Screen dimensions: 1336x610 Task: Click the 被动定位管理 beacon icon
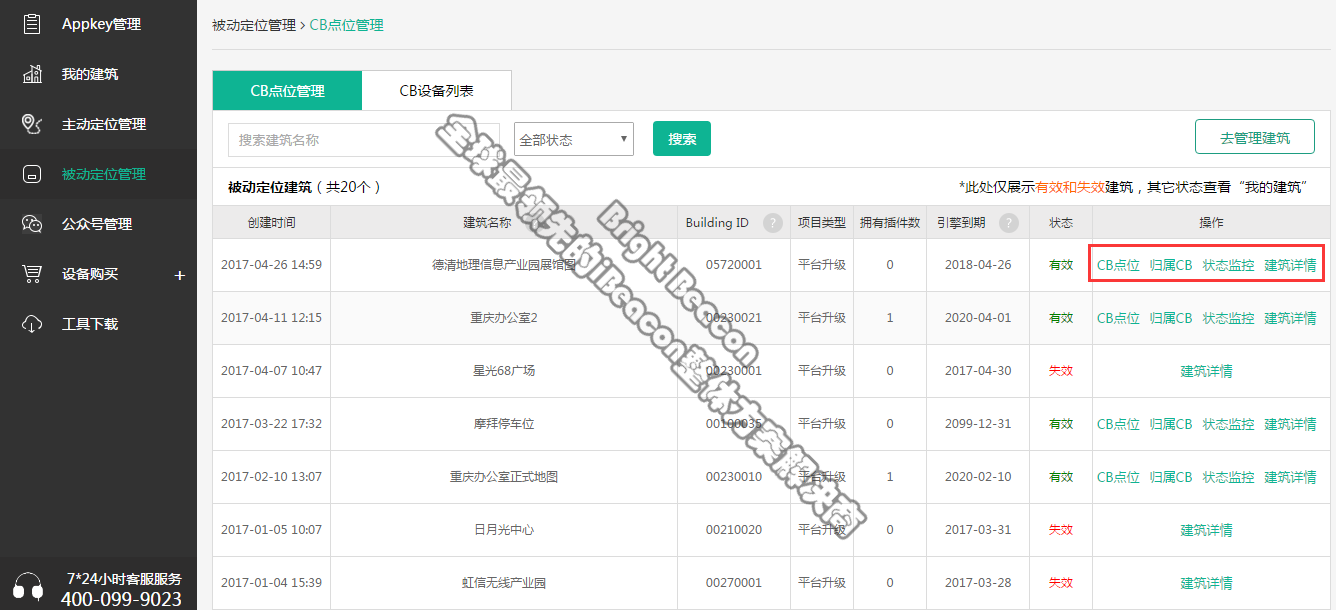32,174
